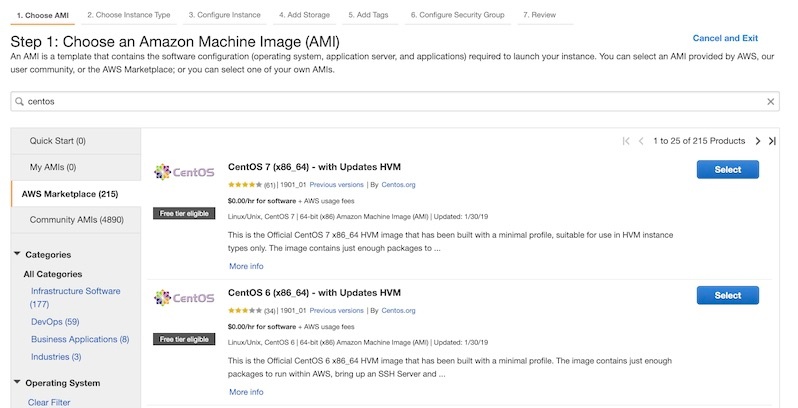Switch to Community AMIs tab
798x408 pixels.
tap(75, 220)
